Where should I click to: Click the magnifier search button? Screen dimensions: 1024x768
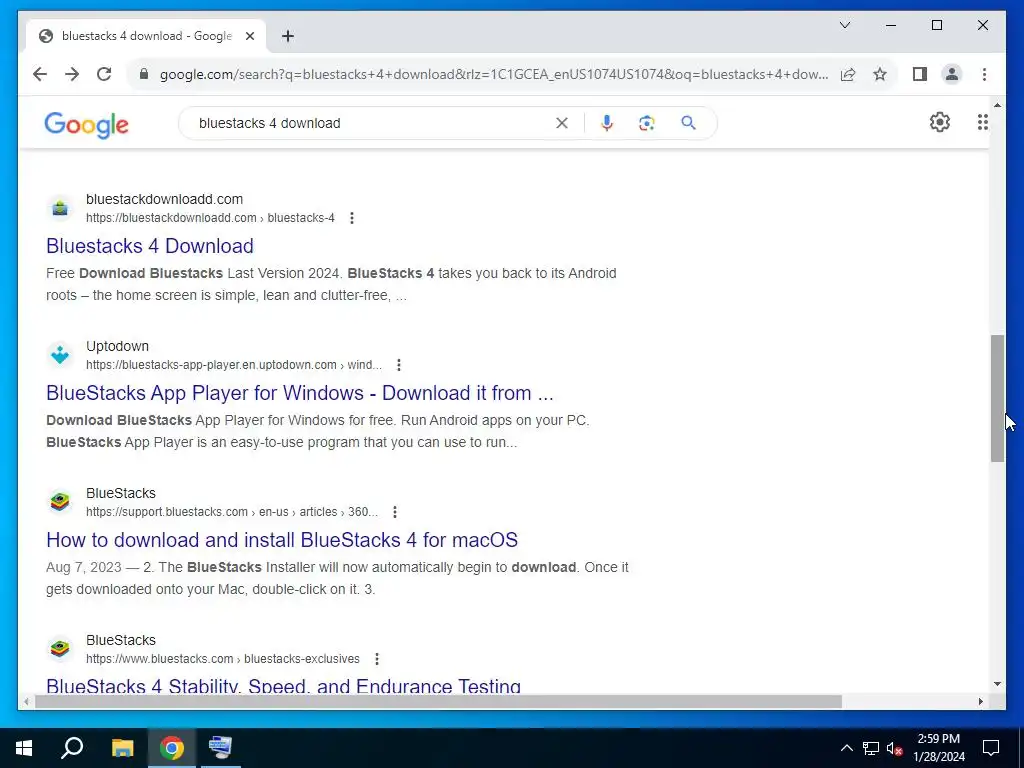(x=688, y=123)
